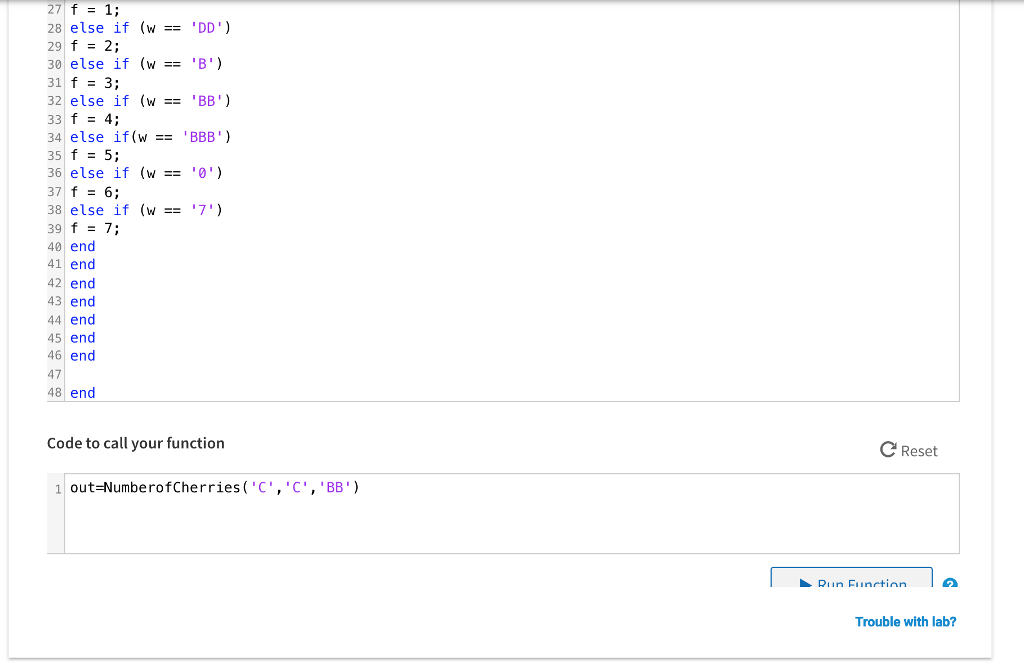Image resolution: width=1024 pixels, height=667 pixels.
Task: Place cursor on line 30 else-if 'B'
Action: pos(146,64)
